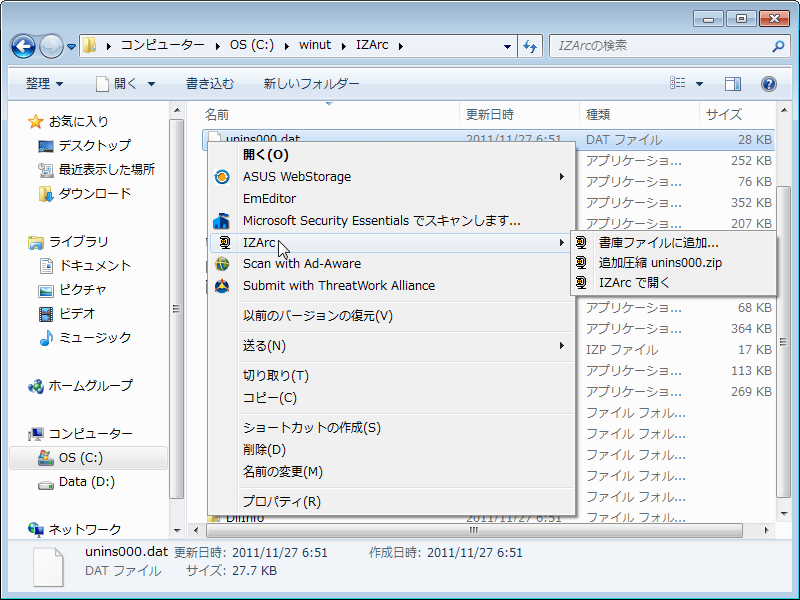
Task: Open recent pages dropdown beside Forward
Action: click(x=71, y=46)
